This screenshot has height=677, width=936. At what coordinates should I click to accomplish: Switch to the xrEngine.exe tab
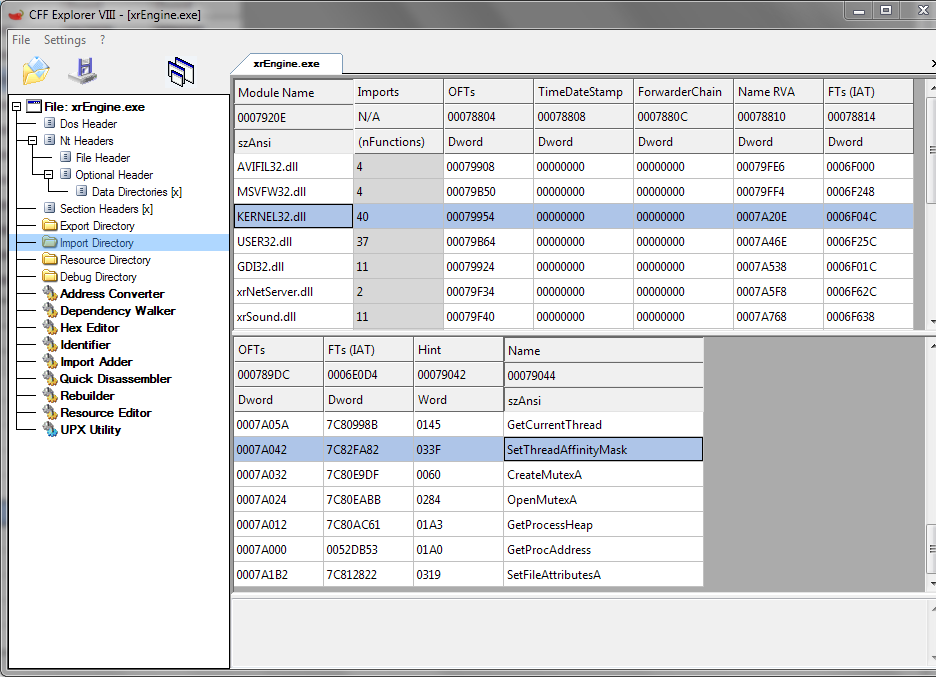click(286, 63)
